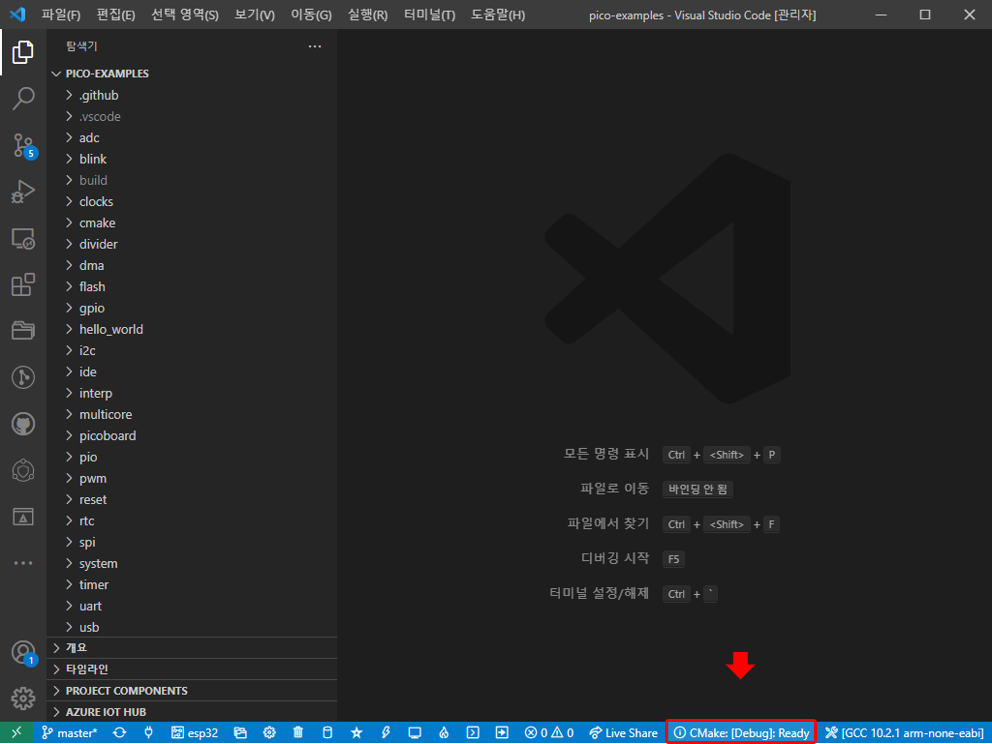This screenshot has height=744, width=992.
Task: Click the flame build-flash-monitor icon
Action: pos(443,733)
